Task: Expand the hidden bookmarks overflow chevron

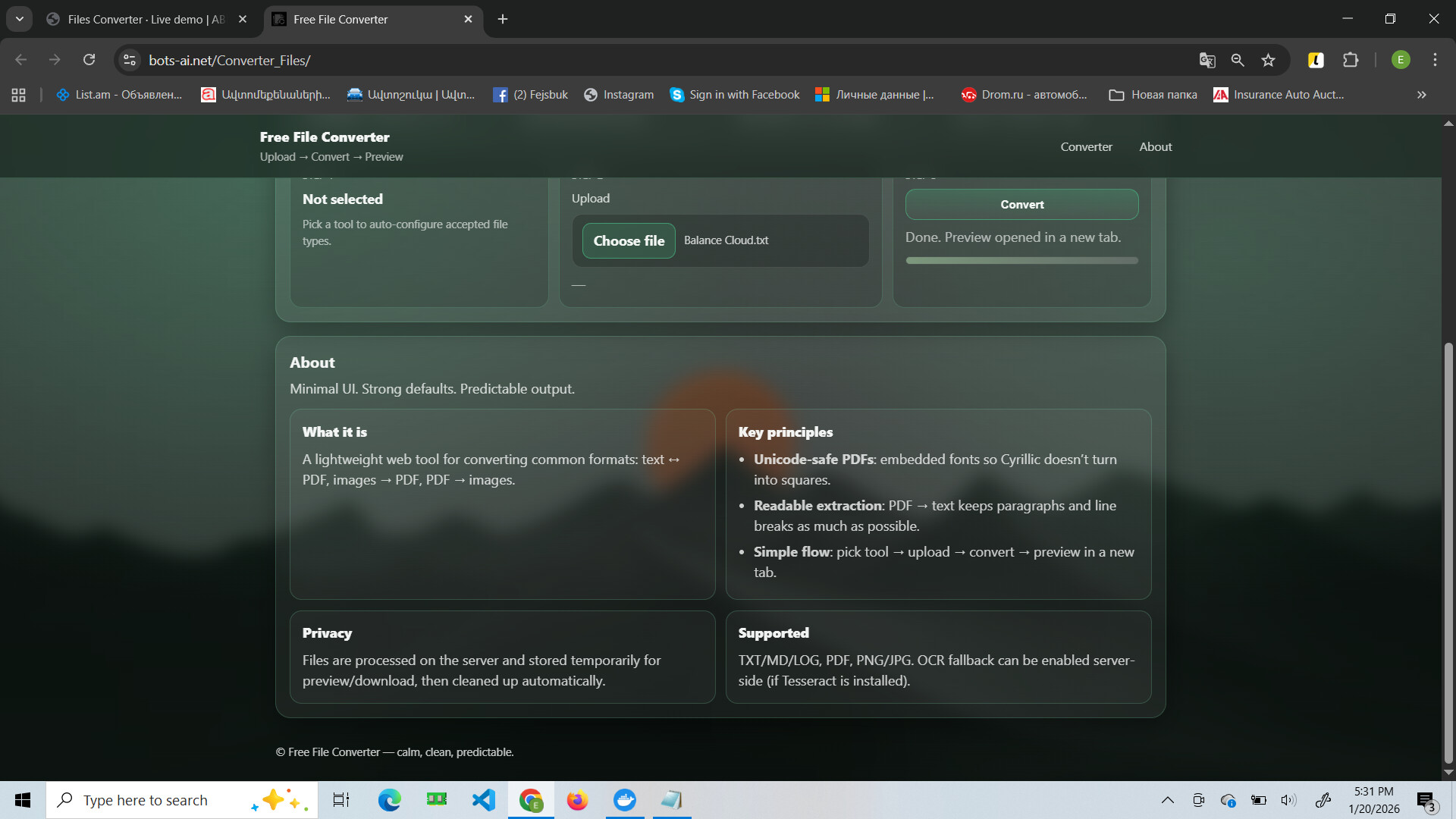Action: [x=1420, y=94]
